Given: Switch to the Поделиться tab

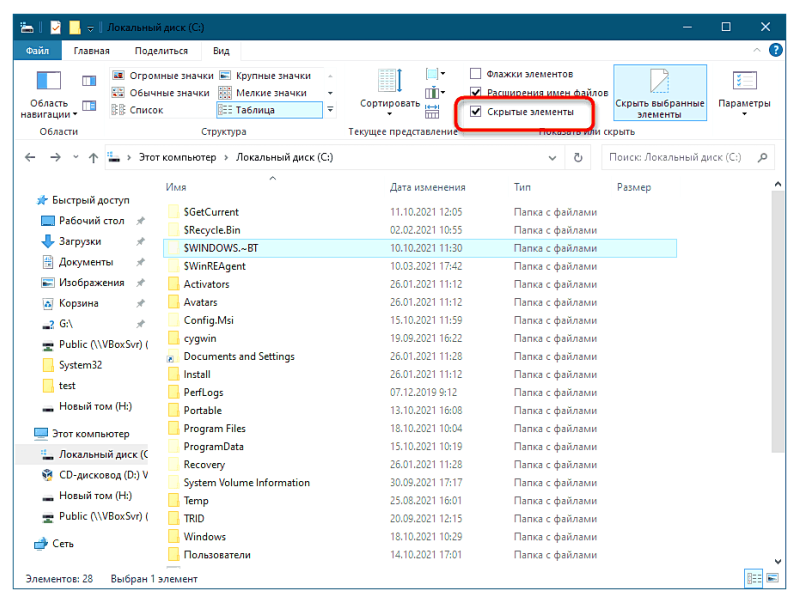Looking at the screenshot, I should pos(161,51).
